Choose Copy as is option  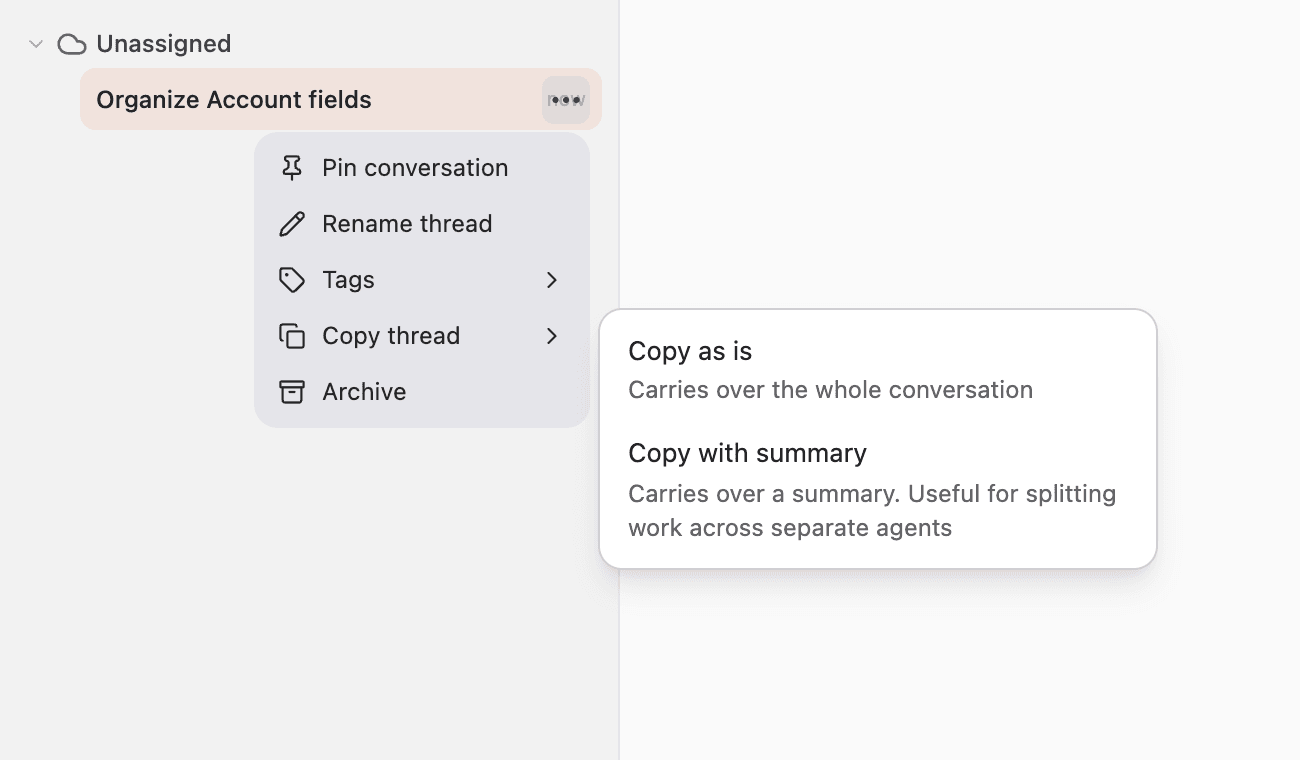[x=877, y=371]
